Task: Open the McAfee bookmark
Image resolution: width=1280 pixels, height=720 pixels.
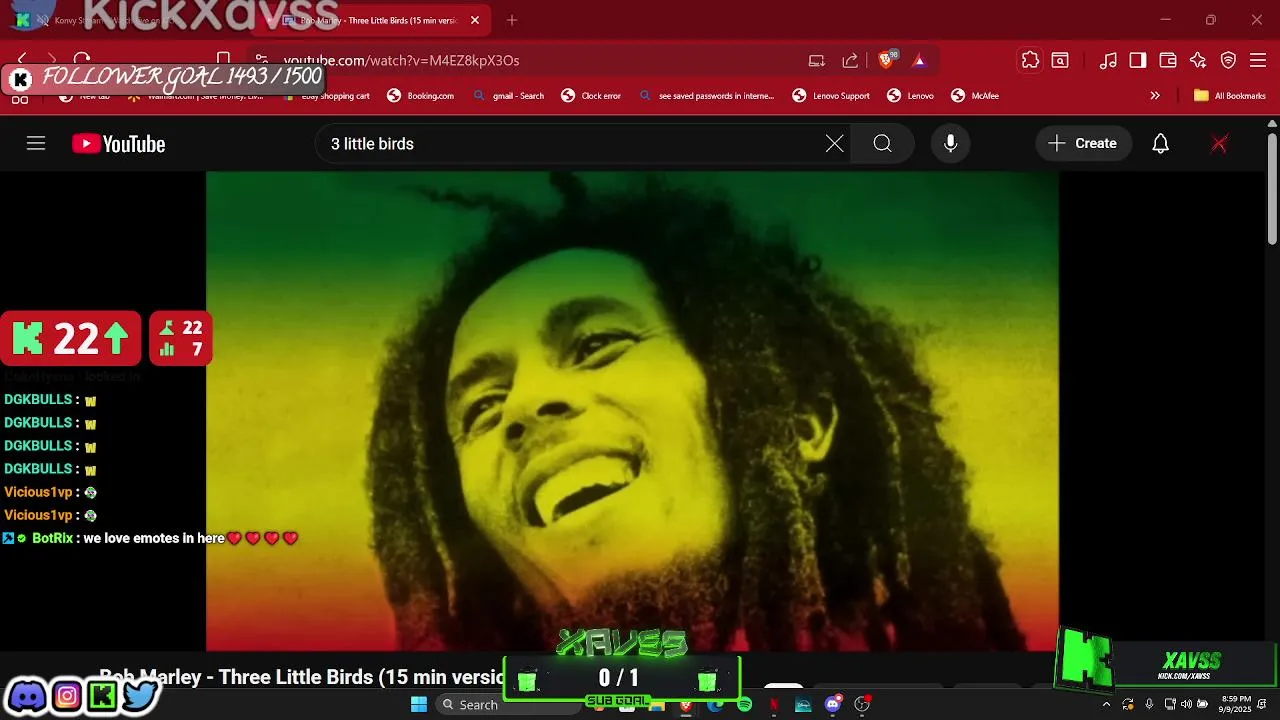Action: point(975,96)
